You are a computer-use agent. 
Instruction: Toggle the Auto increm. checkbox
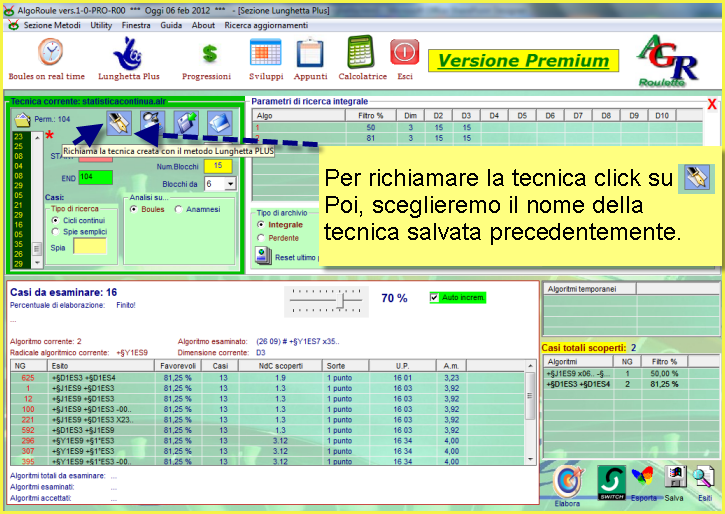(434, 297)
